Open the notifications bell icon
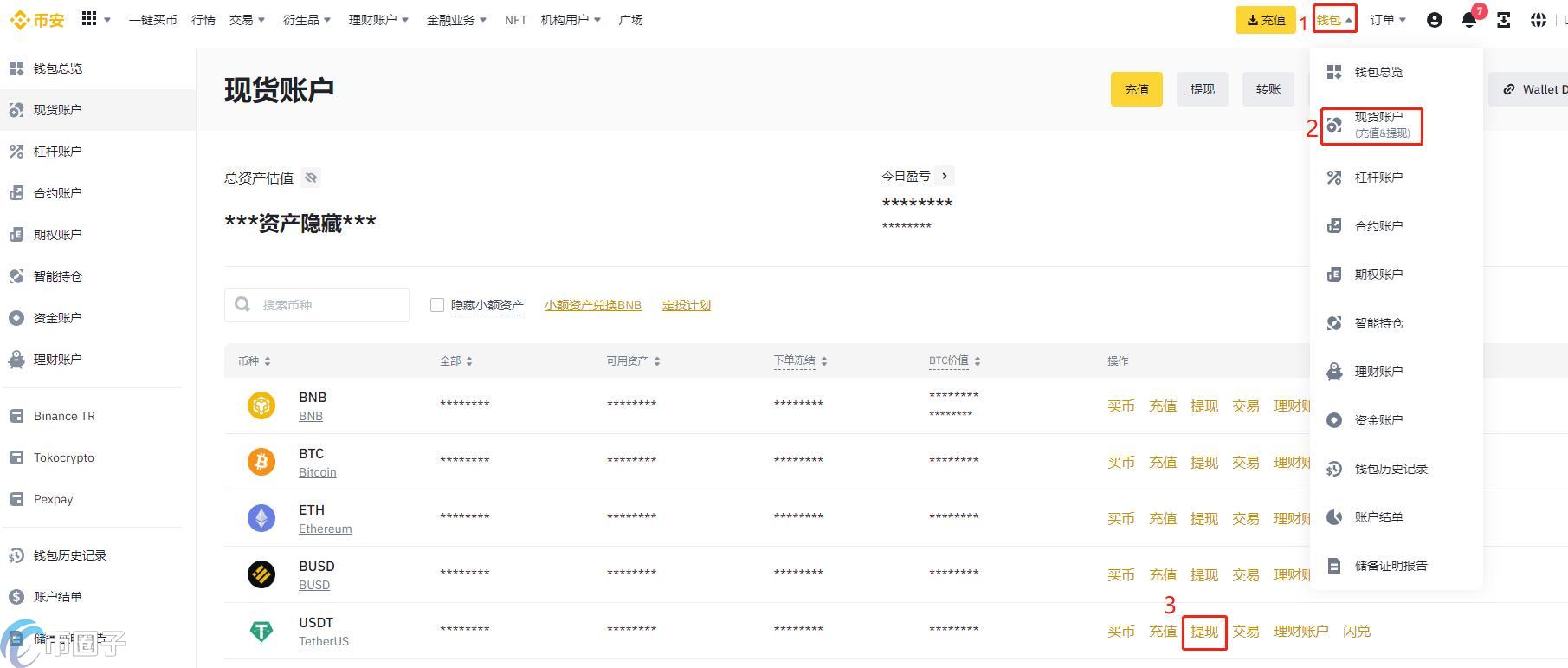This screenshot has width=1568, height=668. point(1469,20)
